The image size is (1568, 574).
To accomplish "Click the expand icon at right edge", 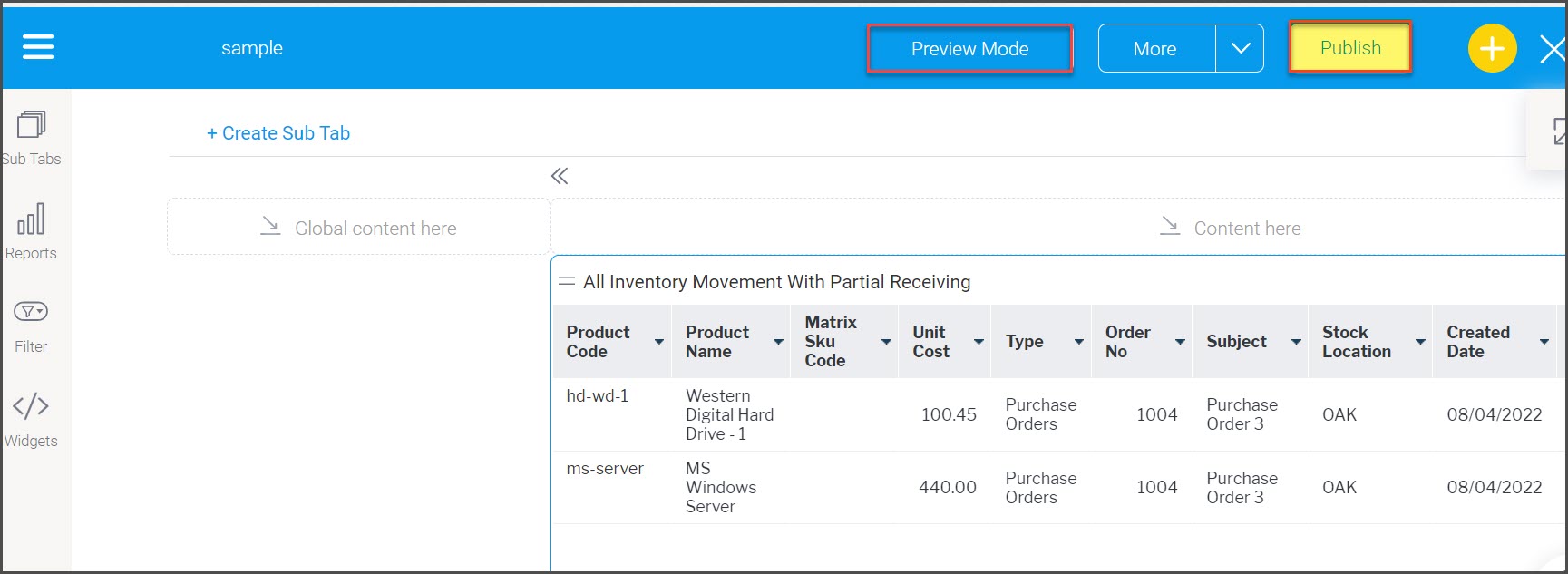I will tap(1559, 131).
